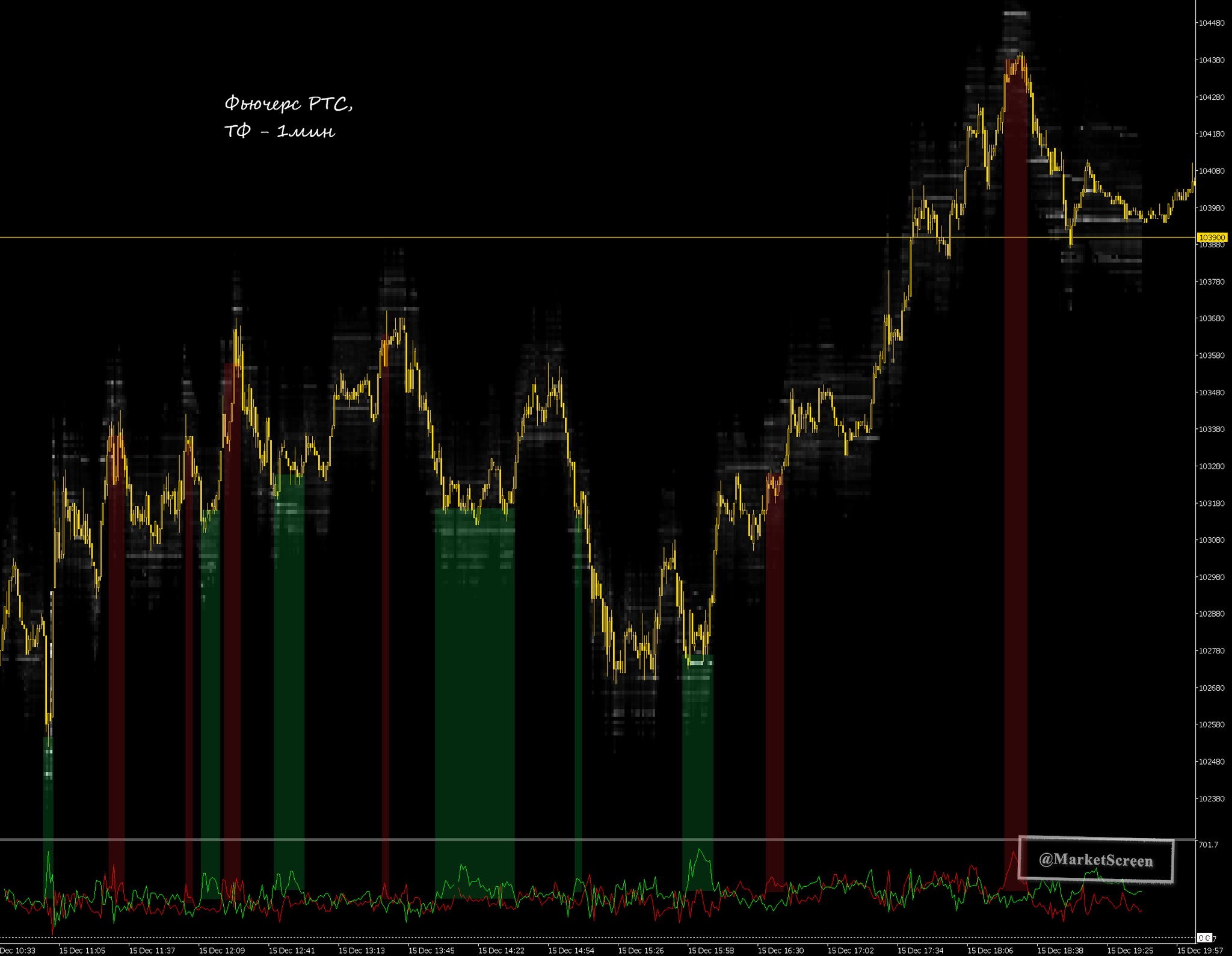The height and width of the screenshot is (956, 1232).
Task: Click the 15 Dec 19:57 time label
Action: pyautogui.click(x=1200, y=951)
